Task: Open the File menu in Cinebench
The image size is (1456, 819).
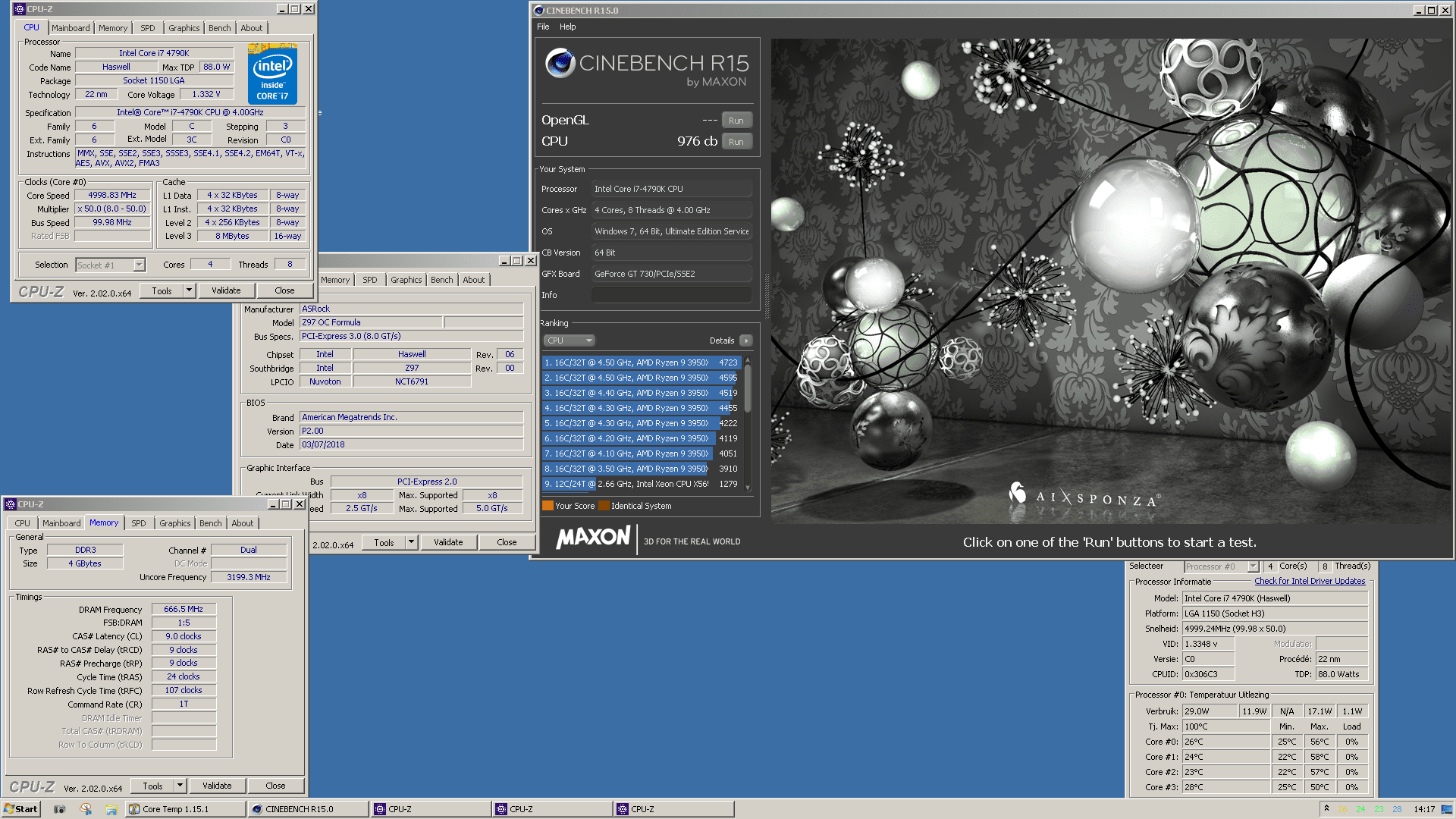Action: tap(543, 27)
